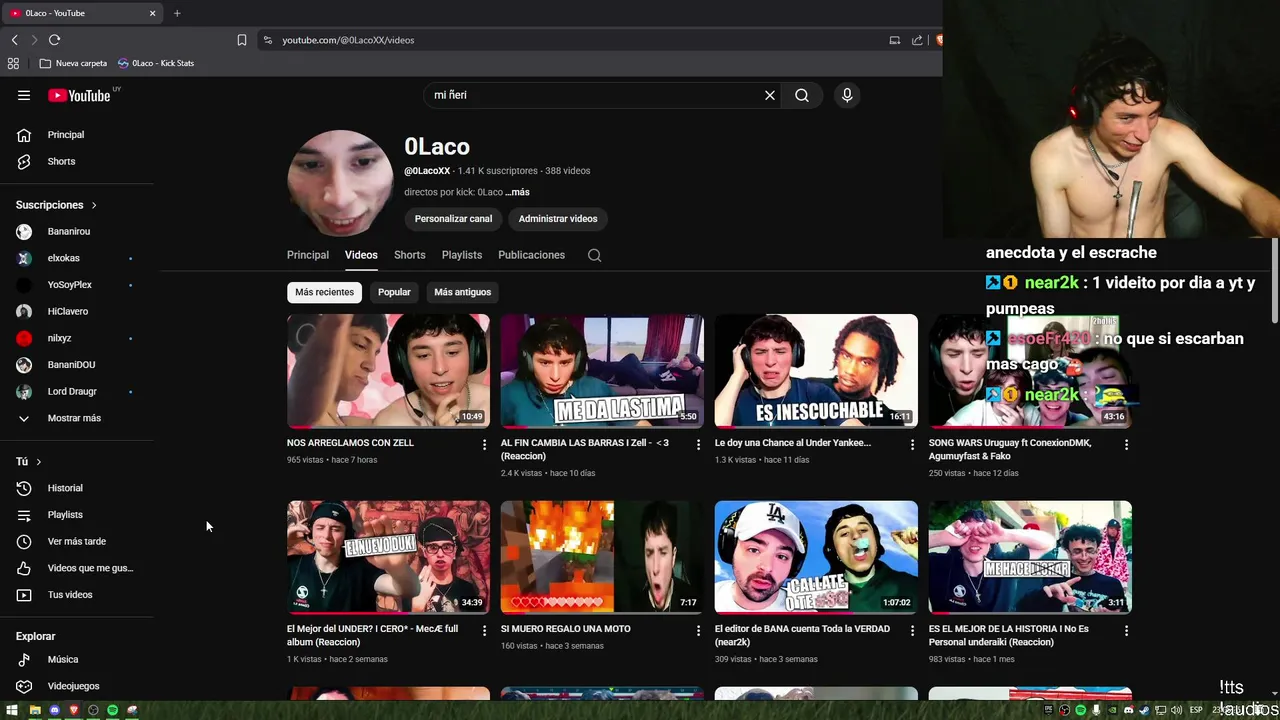Search within channel using magnifier icon
1280x720 pixels.
[594, 255]
